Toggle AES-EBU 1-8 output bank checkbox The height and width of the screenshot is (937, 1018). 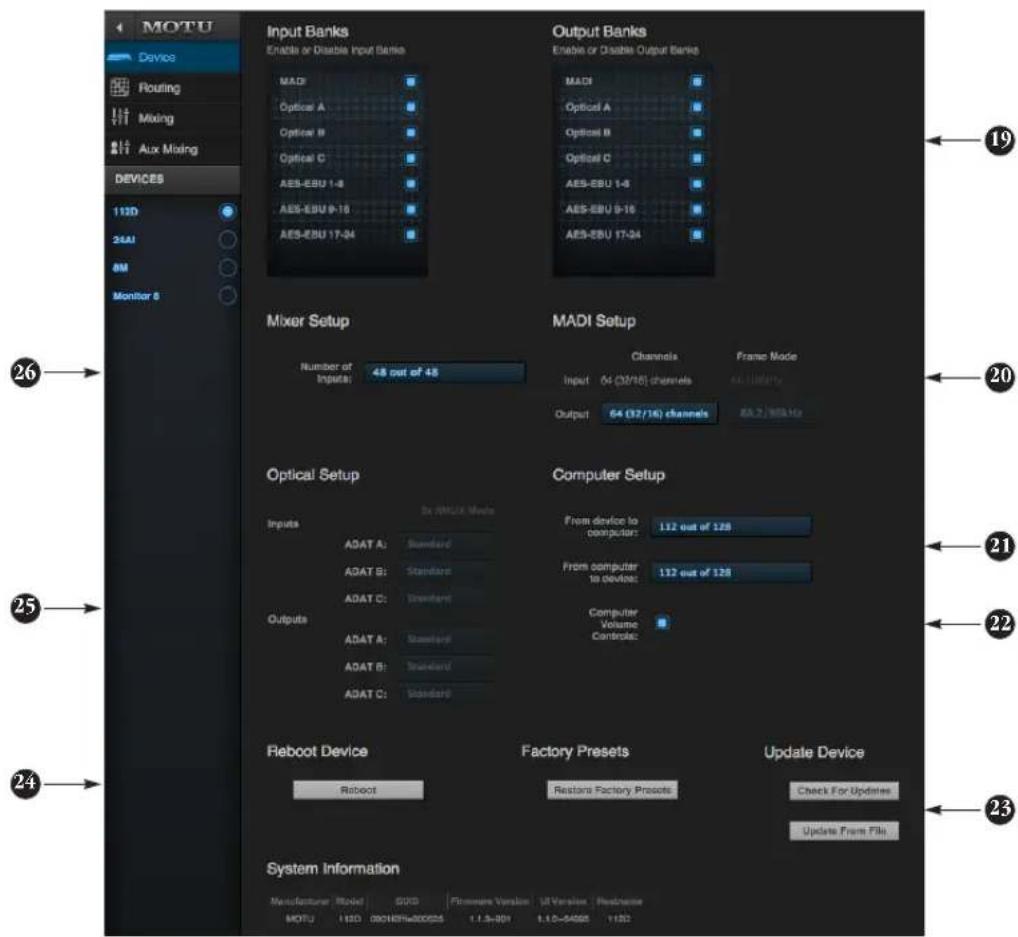[x=697, y=184]
